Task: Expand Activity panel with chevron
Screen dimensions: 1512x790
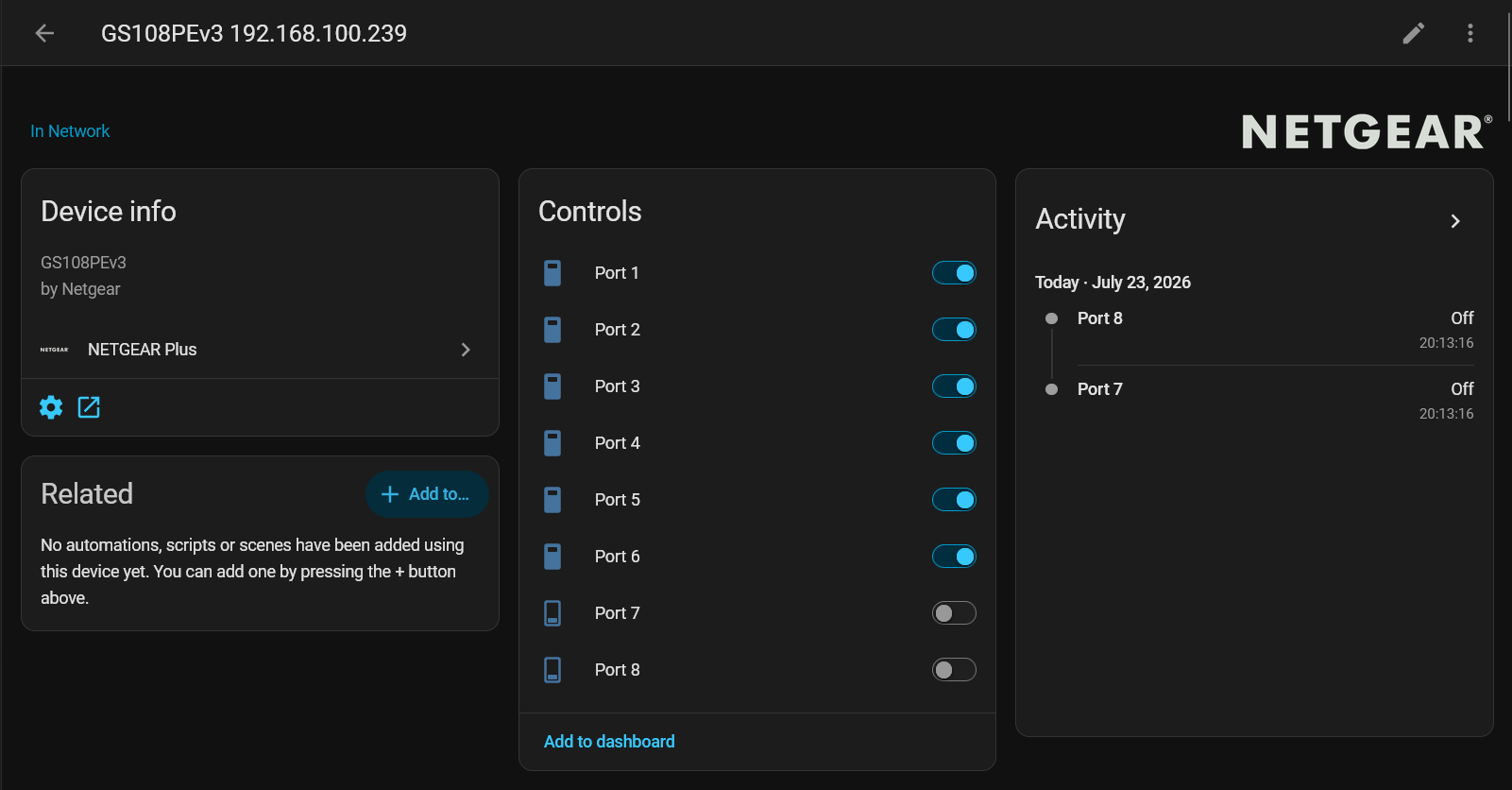Action: click(1455, 221)
